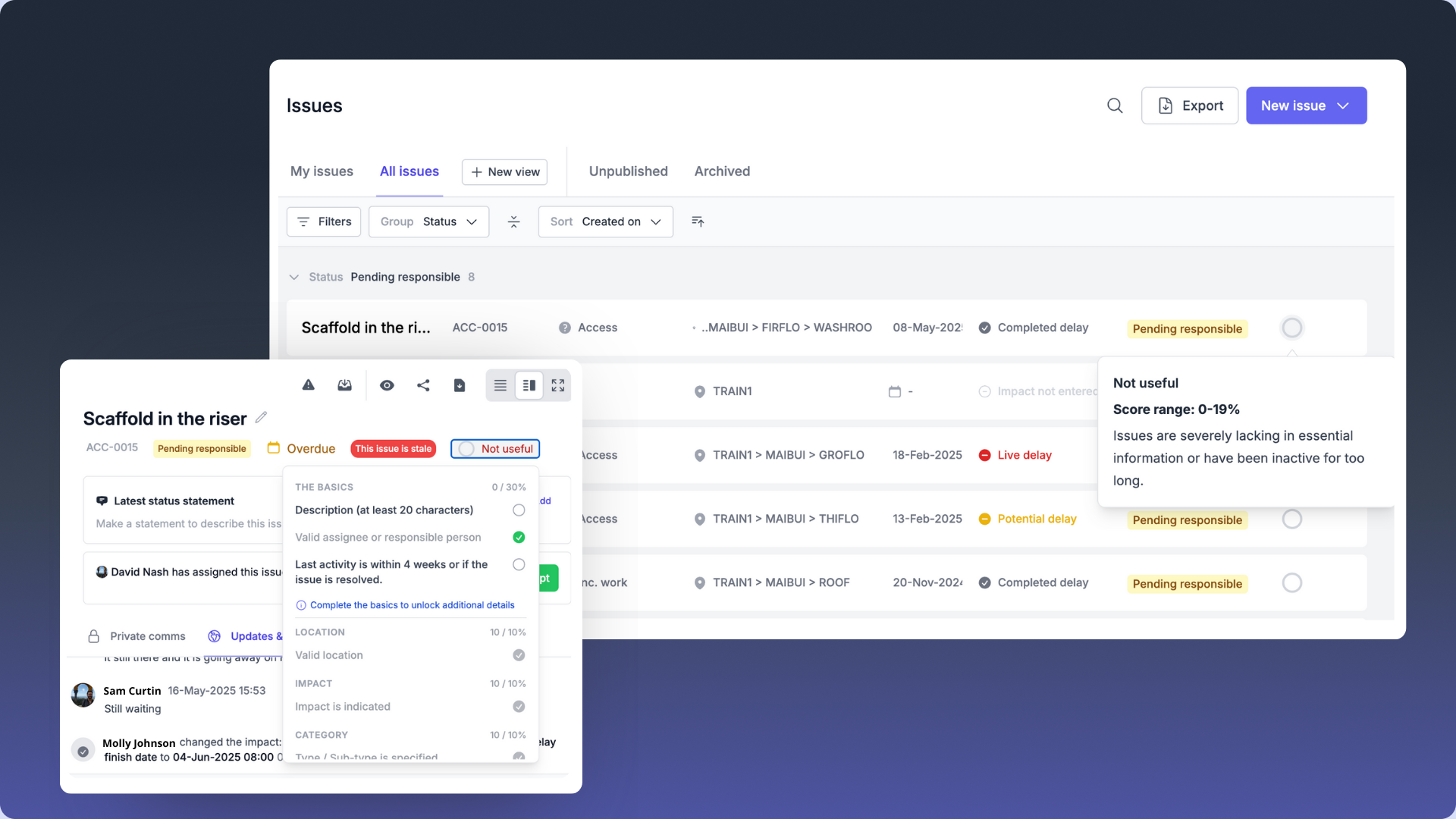This screenshot has width=1456, height=819.
Task: Toggle the watch eye icon on issue
Action: click(x=387, y=385)
